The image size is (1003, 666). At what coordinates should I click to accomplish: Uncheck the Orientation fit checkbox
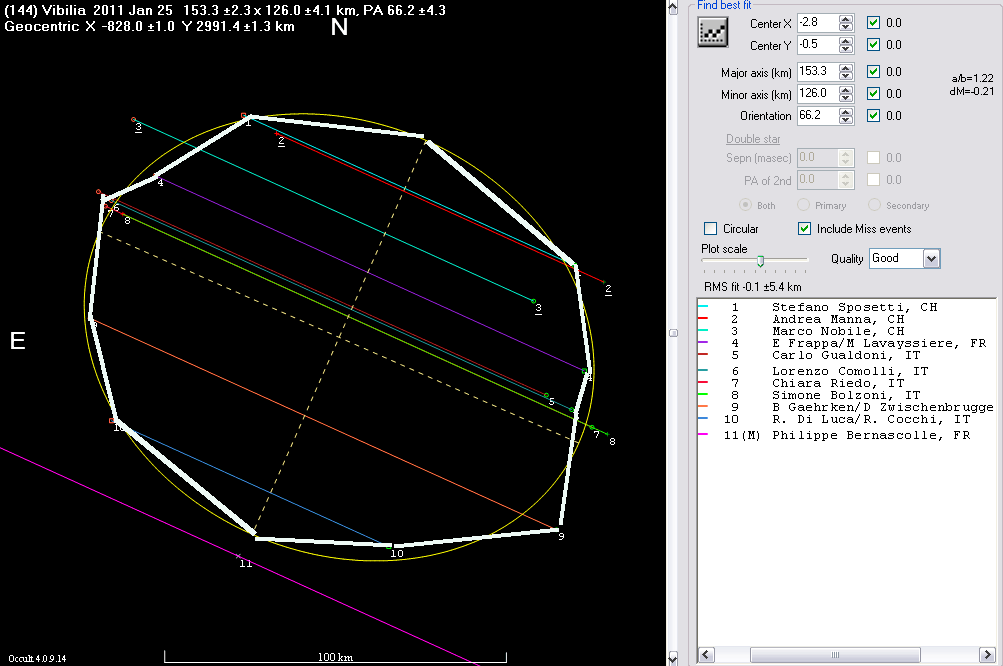(874, 116)
